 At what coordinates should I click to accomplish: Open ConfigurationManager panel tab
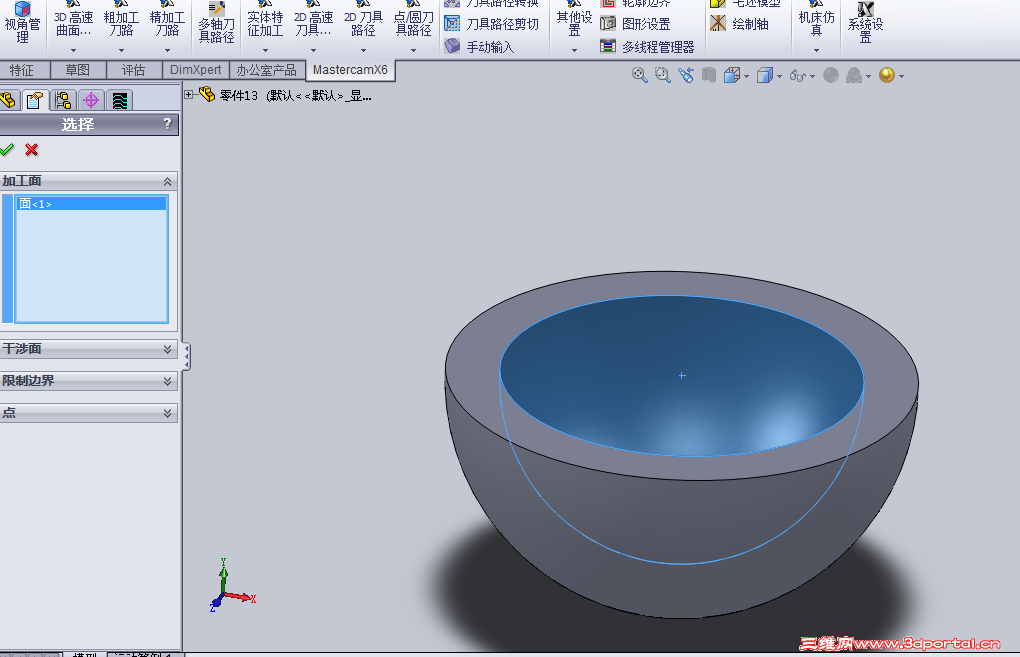[x=63, y=100]
